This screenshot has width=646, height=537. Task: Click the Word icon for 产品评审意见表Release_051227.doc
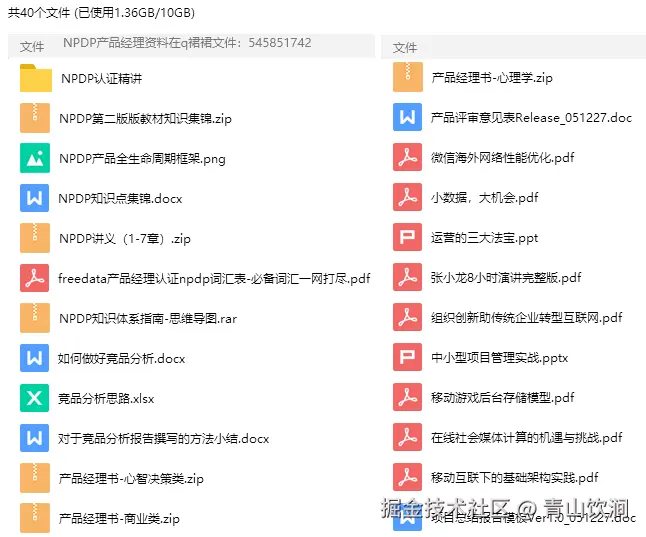click(407, 117)
